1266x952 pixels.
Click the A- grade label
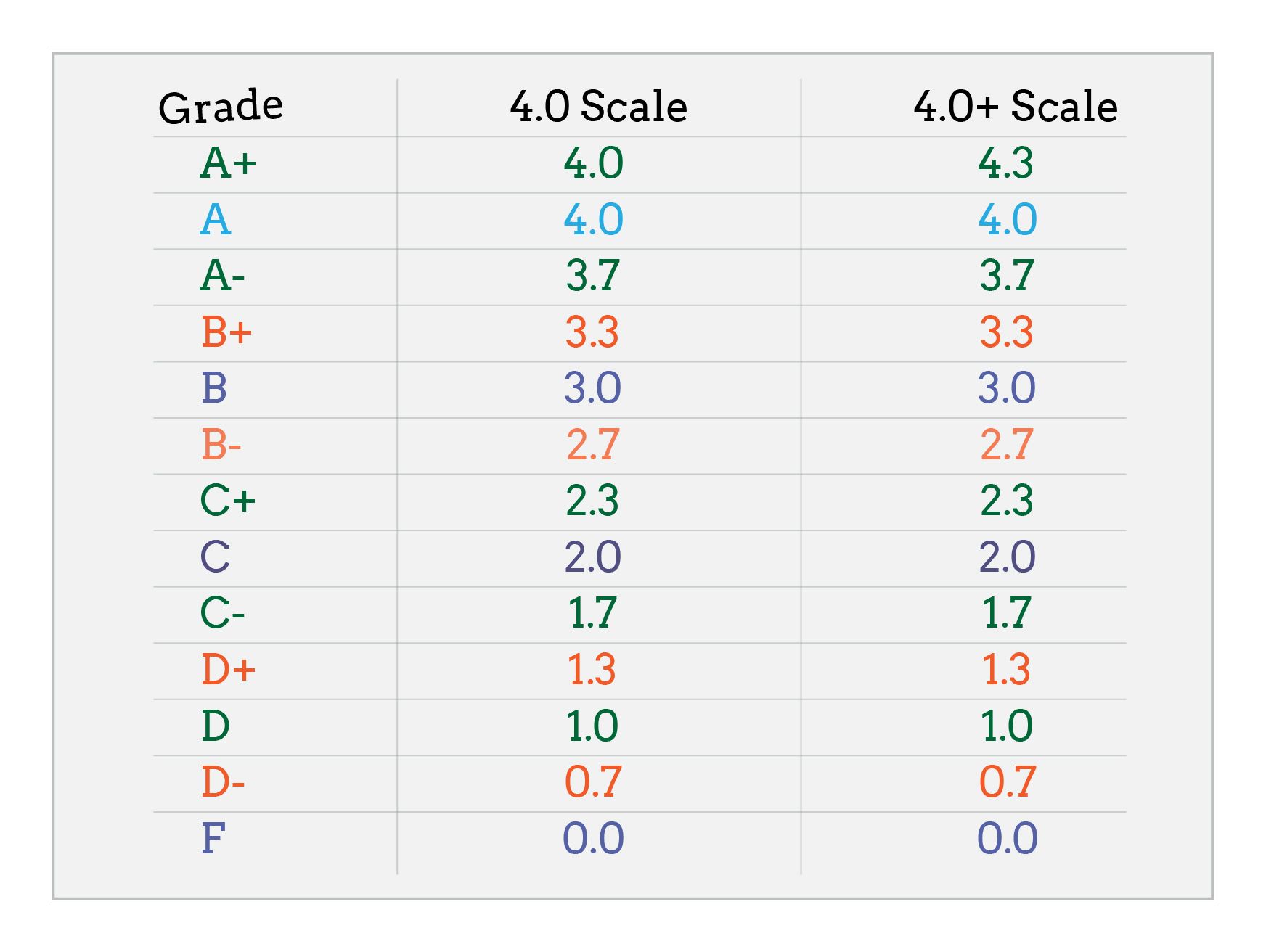pyautogui.click(x=222, y=276)
